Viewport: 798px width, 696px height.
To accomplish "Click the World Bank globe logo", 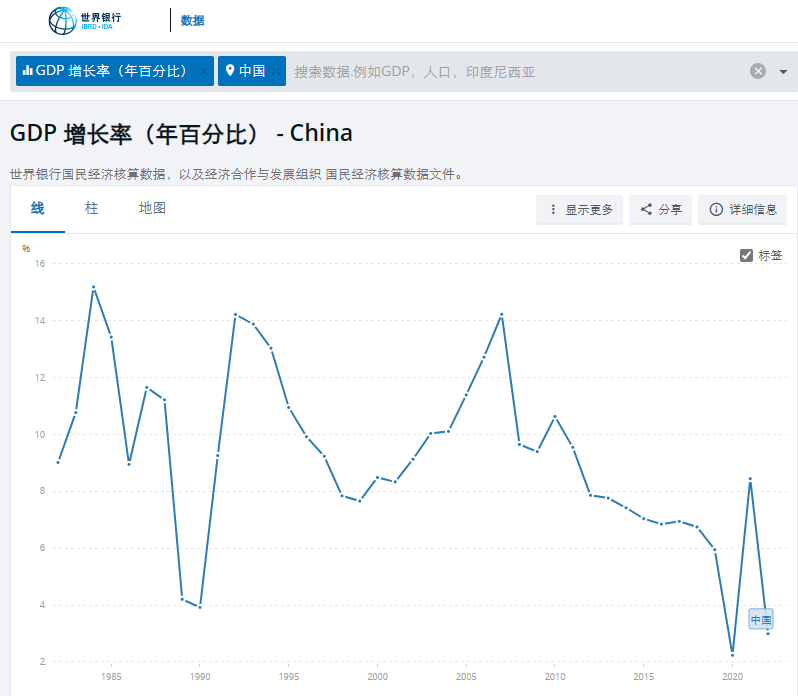I will tap(62, 20).
